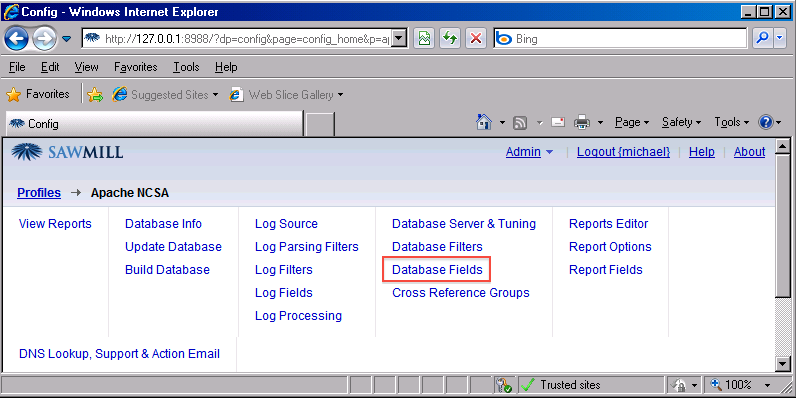Image resolution: width=796 pixels, height=398 pixels.
Task: Open the Edit menu
Action: click(50, 67)
